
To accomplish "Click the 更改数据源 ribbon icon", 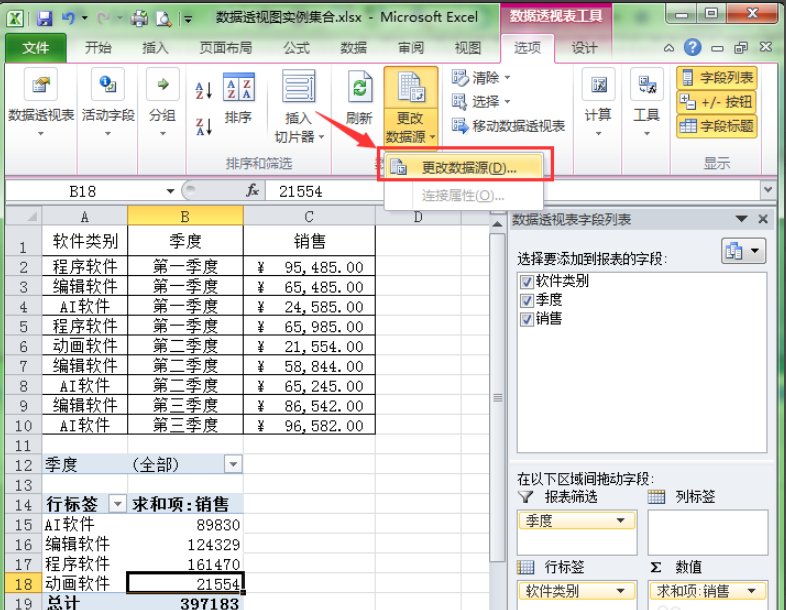I will (411, 86).
